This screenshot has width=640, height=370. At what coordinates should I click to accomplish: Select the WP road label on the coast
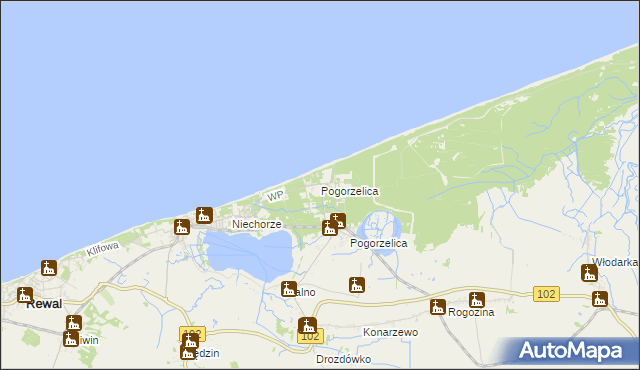point(275,196)
